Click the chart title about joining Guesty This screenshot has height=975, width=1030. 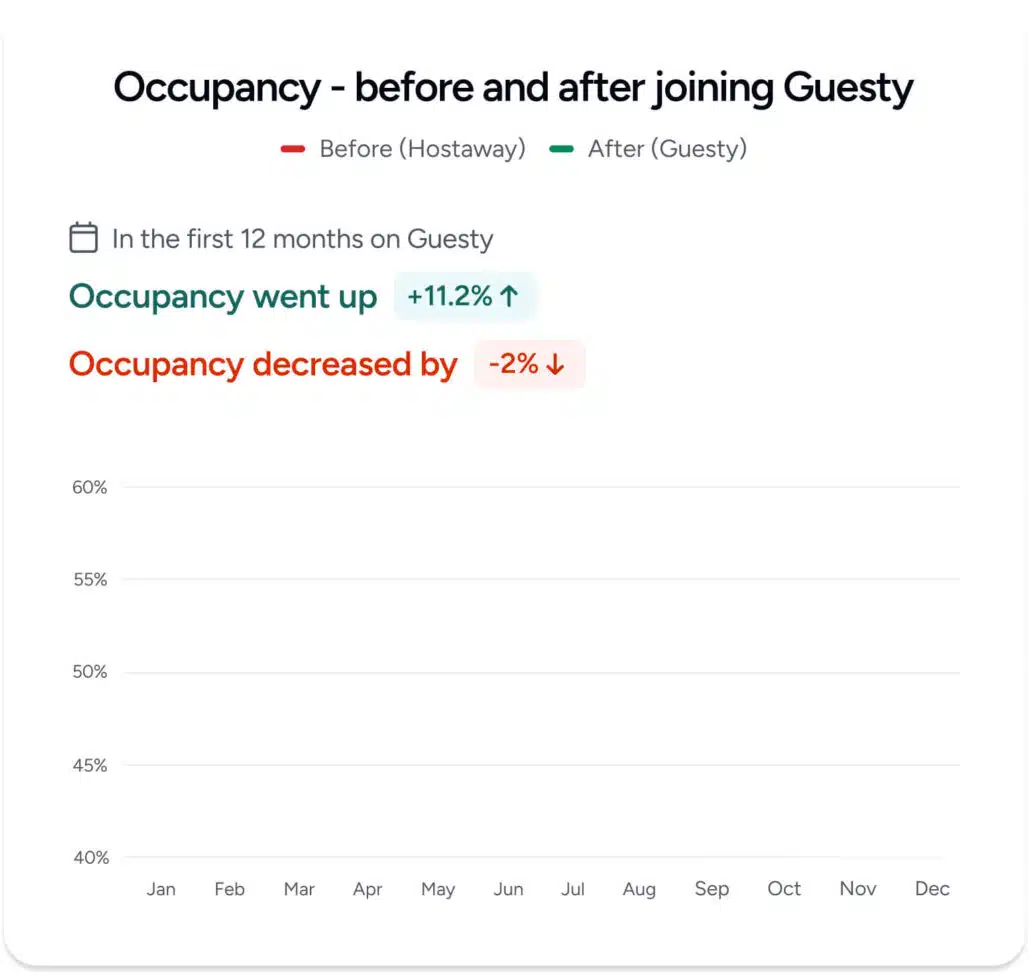(514, 87)
